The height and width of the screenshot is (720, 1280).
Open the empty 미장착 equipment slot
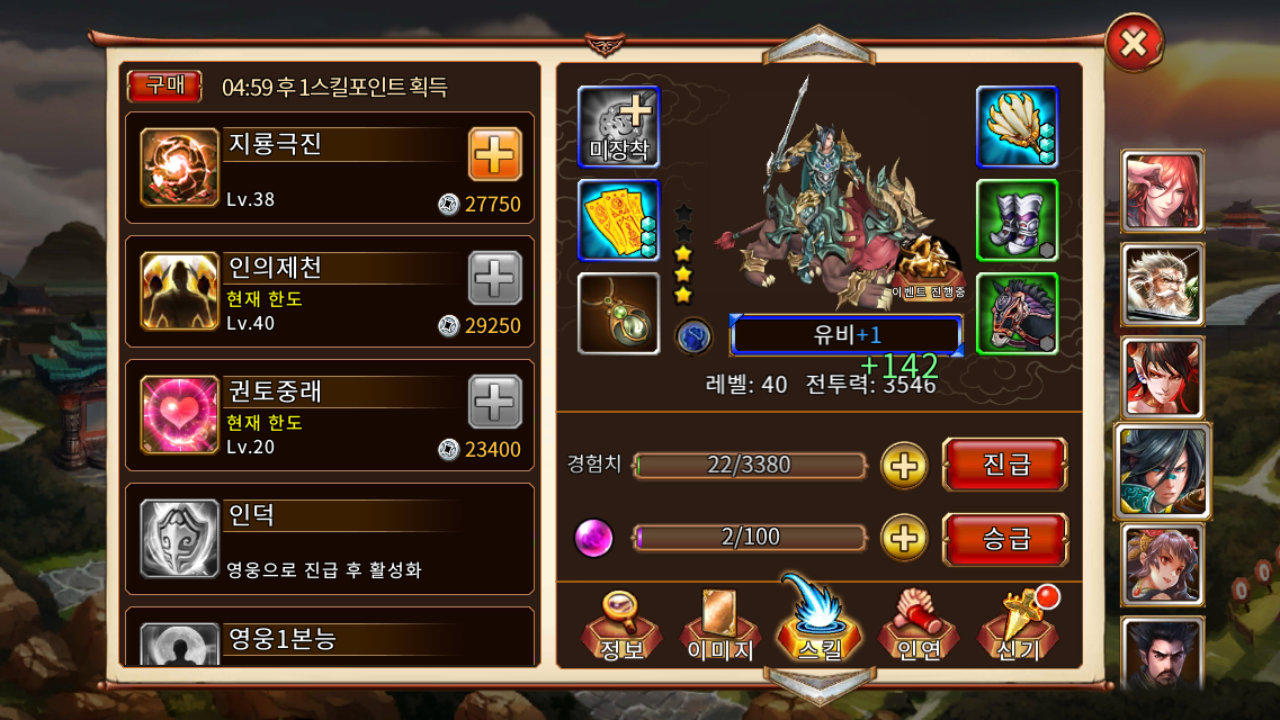(x=618, y=127)
